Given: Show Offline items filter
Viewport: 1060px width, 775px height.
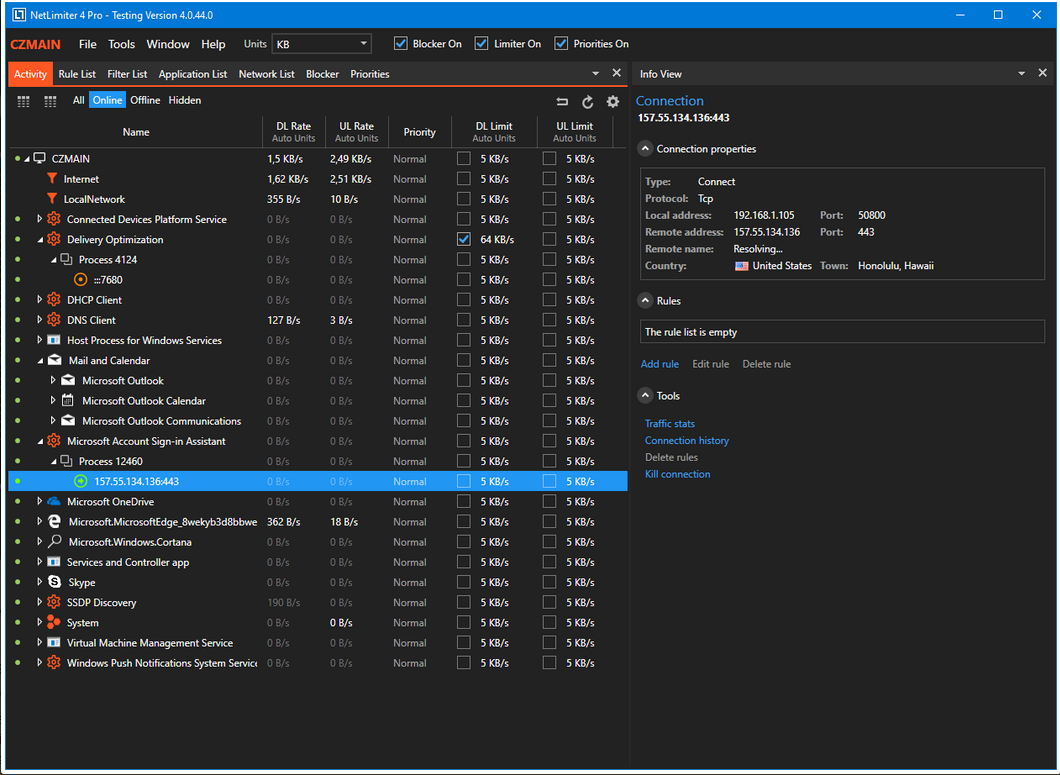Looking at the screenshot, I should (x=145, y=100).
